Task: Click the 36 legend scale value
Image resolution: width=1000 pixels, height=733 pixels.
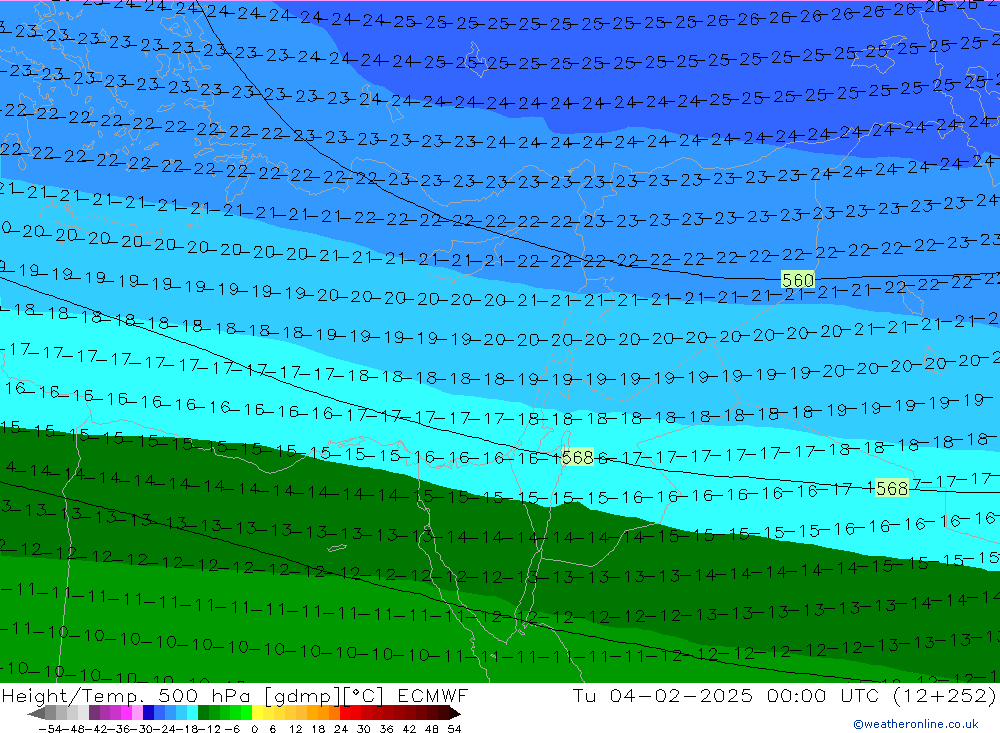Action: click(x=386, y=729)
